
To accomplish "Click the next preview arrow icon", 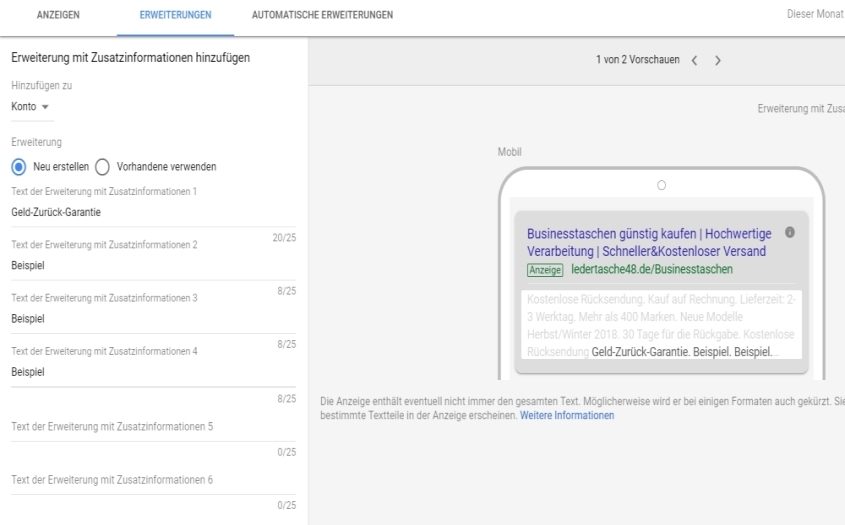I will click(718, 61).
